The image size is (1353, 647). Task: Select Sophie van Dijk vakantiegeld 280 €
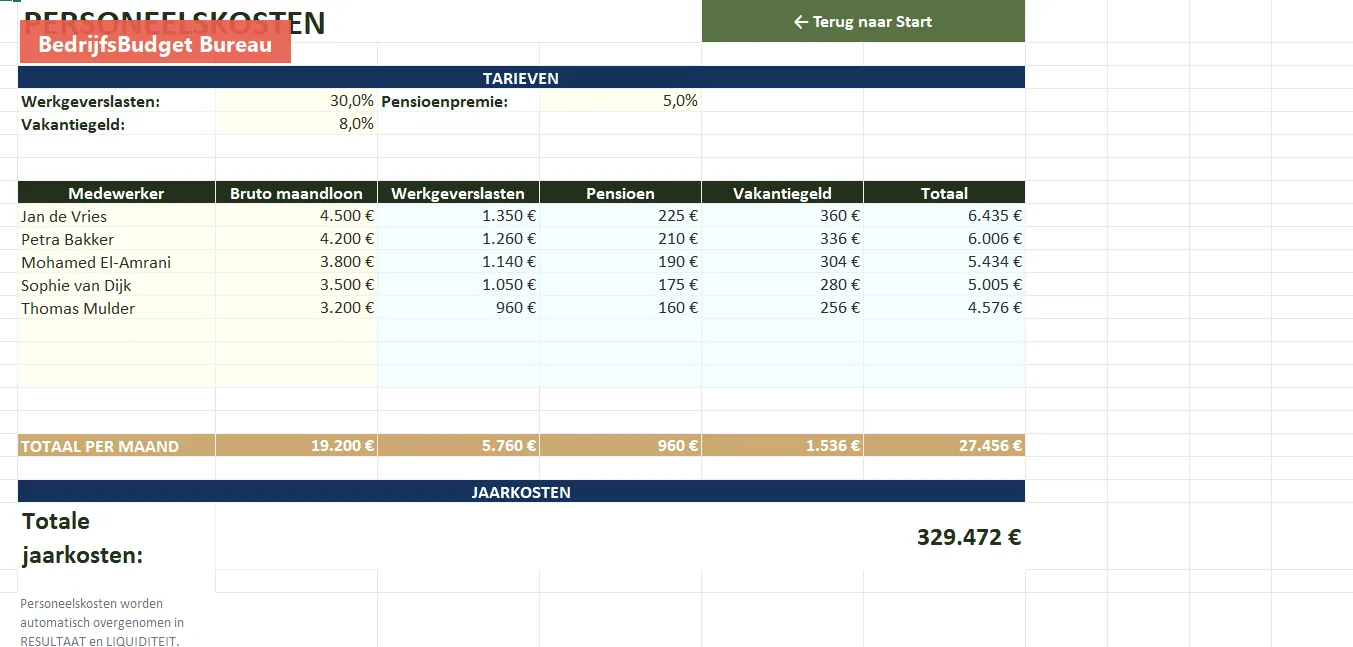783,285
